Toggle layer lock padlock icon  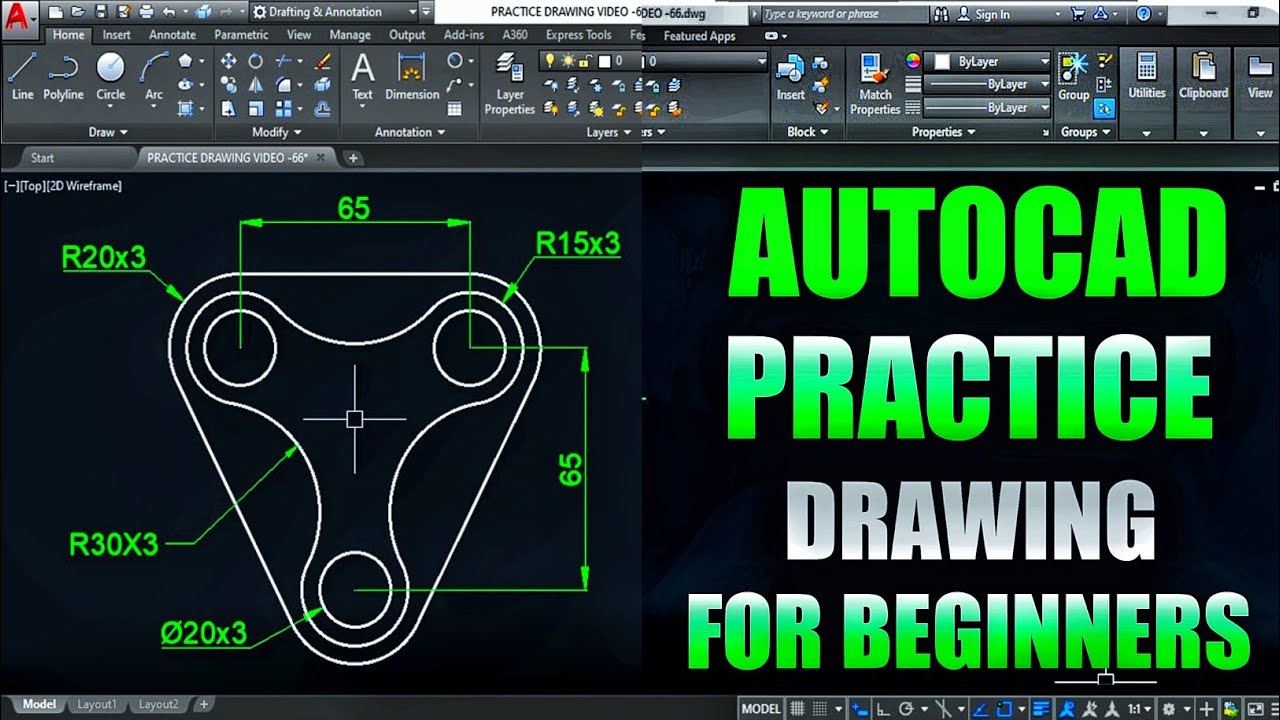[x=584, y=61]
